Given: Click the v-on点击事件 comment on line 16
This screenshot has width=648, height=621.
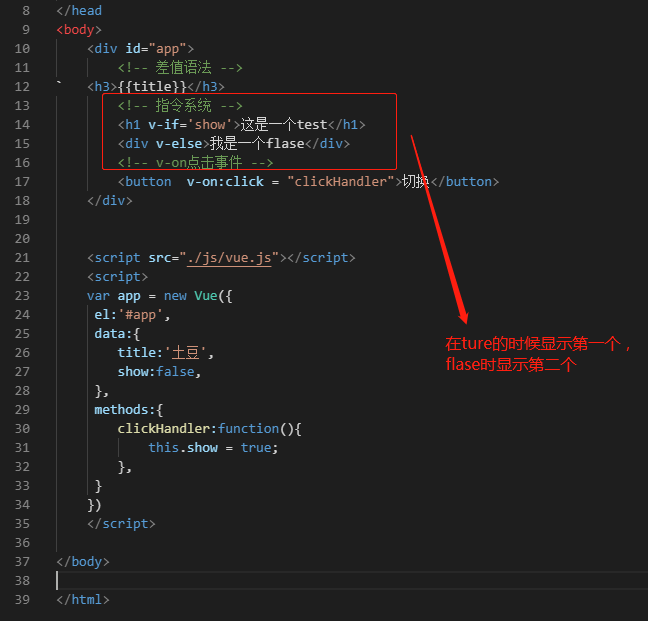Looking at the screenshot, I should tap(195, 162).
